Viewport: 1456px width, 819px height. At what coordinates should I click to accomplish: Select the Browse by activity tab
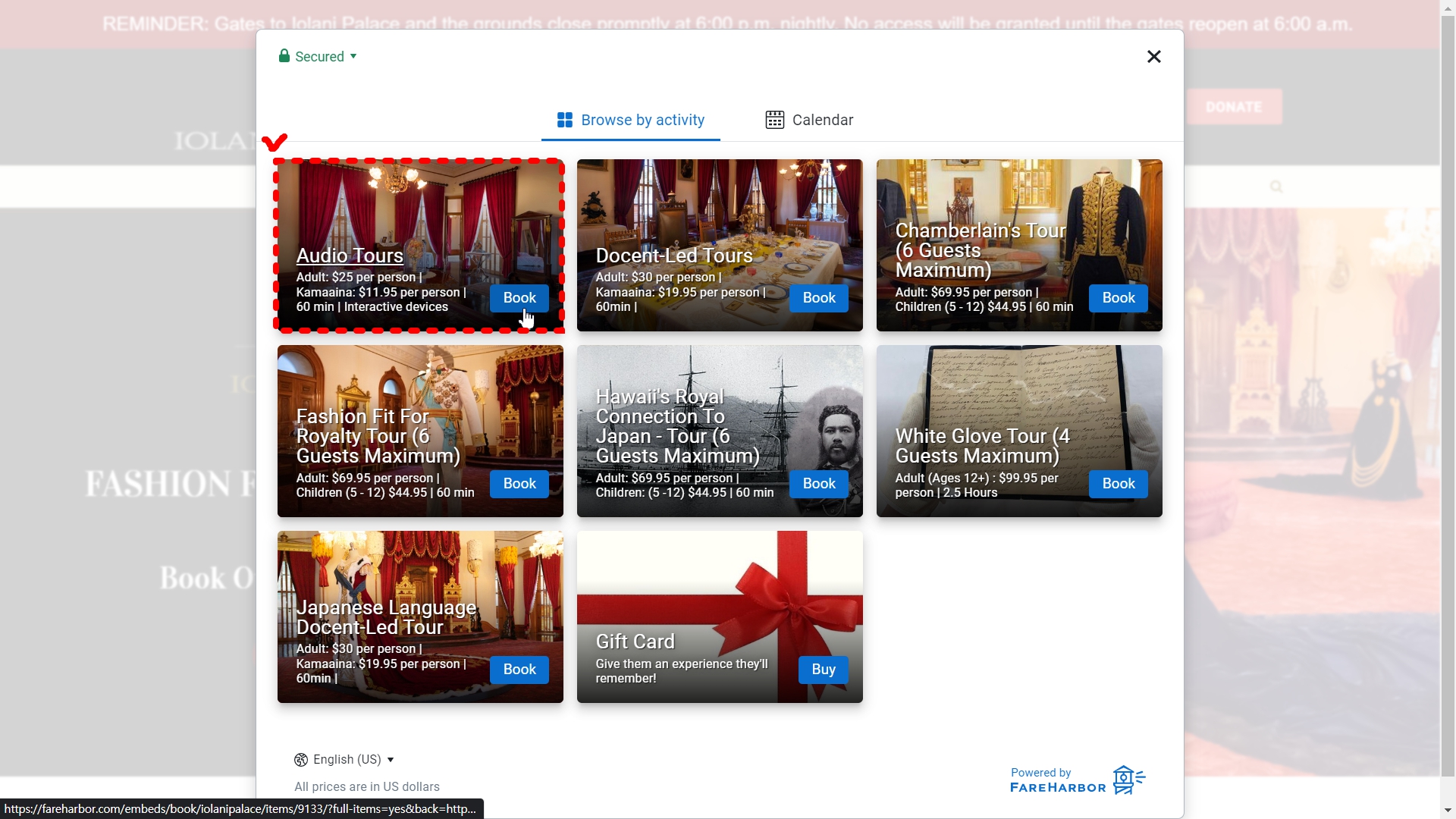point(630,120)
